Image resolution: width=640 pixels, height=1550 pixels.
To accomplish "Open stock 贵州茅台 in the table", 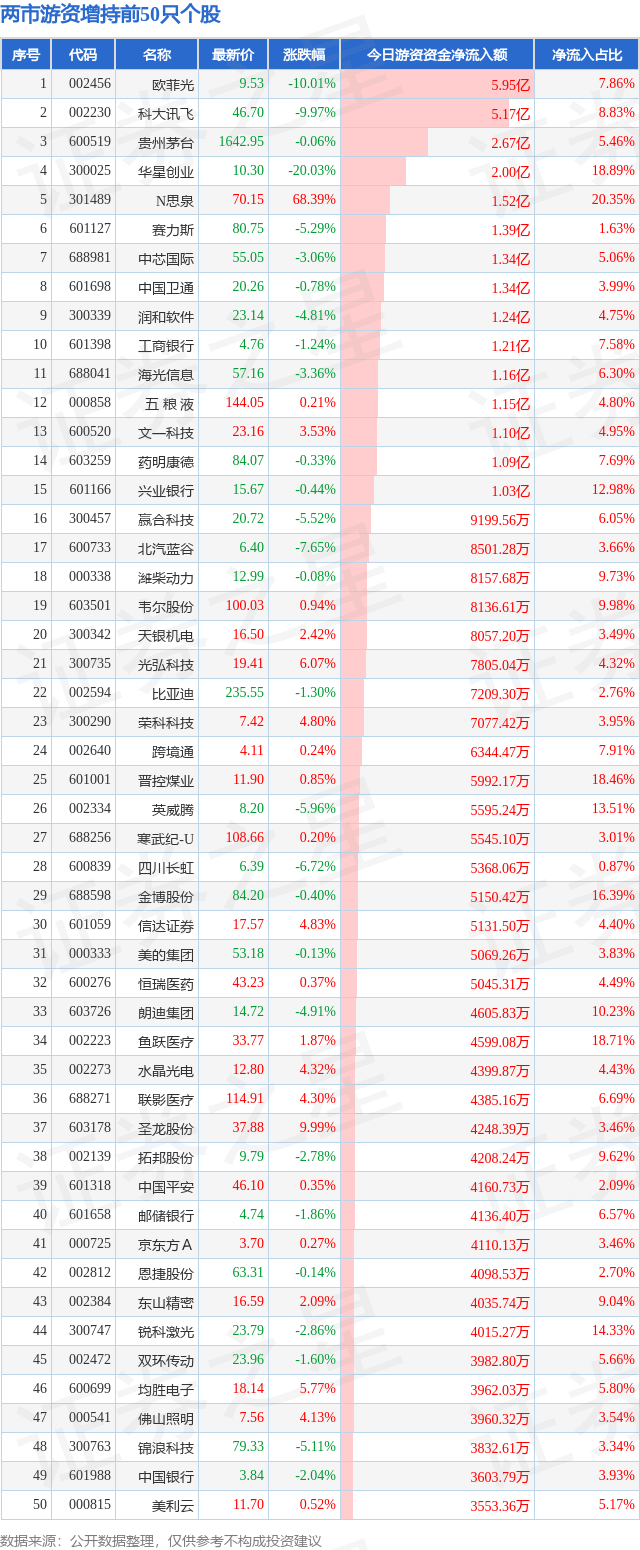I will (x=166, y=142).
